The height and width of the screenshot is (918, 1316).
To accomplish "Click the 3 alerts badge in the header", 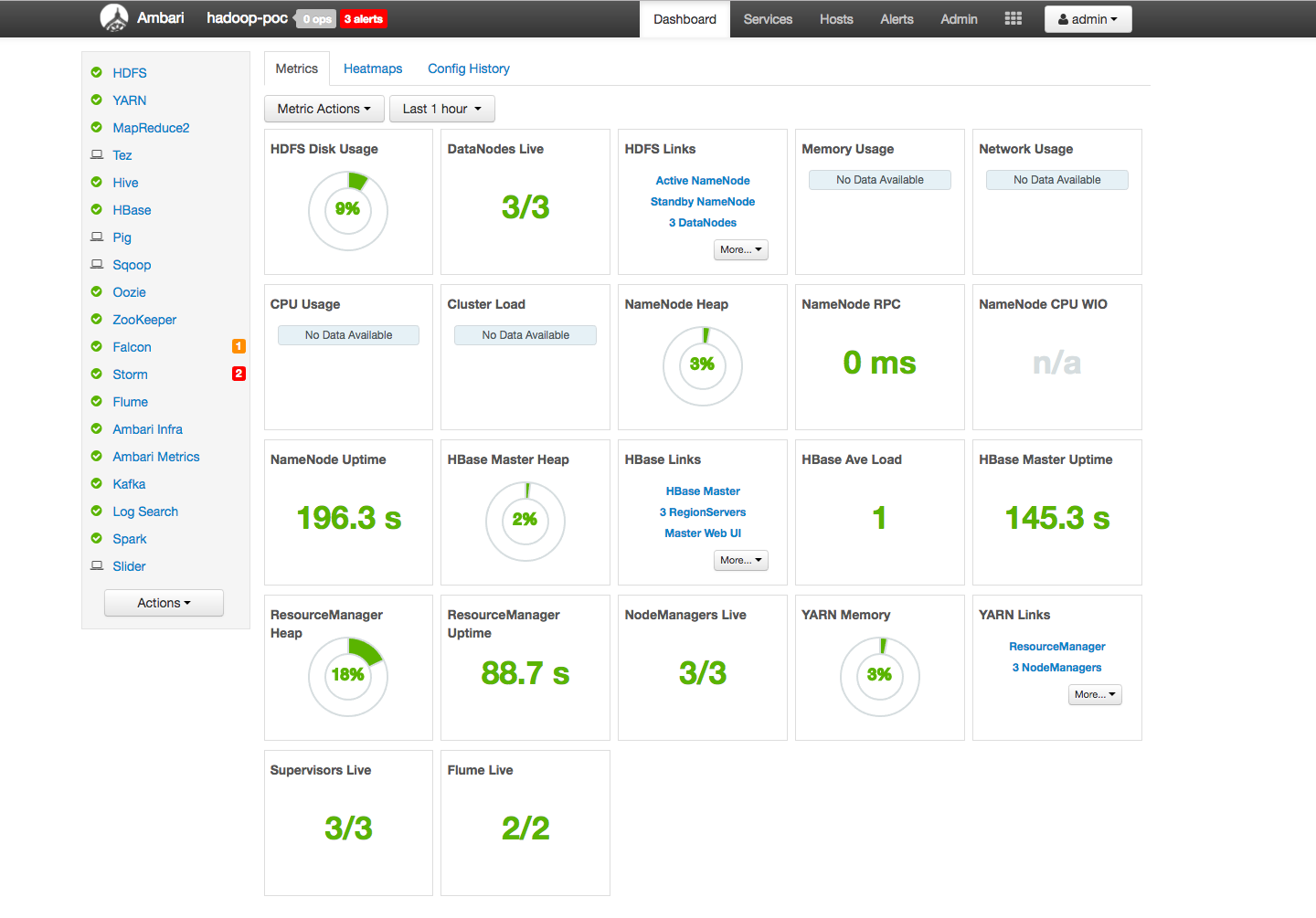I will [x=363, y=18].
